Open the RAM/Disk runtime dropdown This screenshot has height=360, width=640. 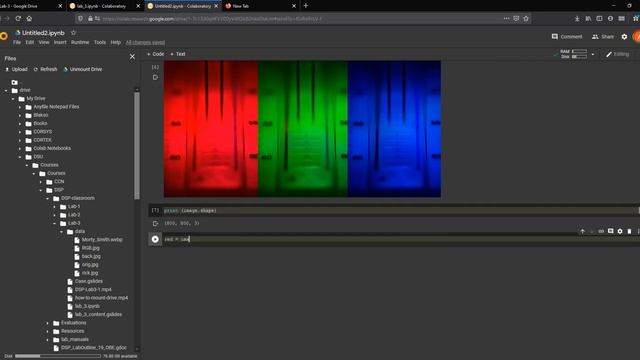click(593, 54)
